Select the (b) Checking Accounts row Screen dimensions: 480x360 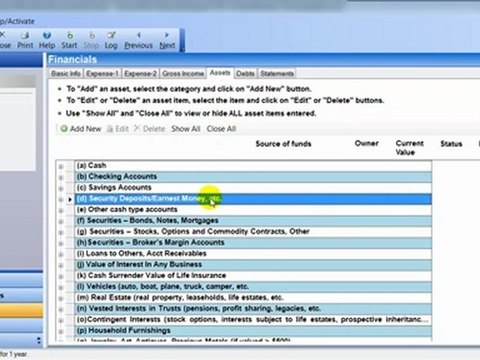[x=253, y=177]
